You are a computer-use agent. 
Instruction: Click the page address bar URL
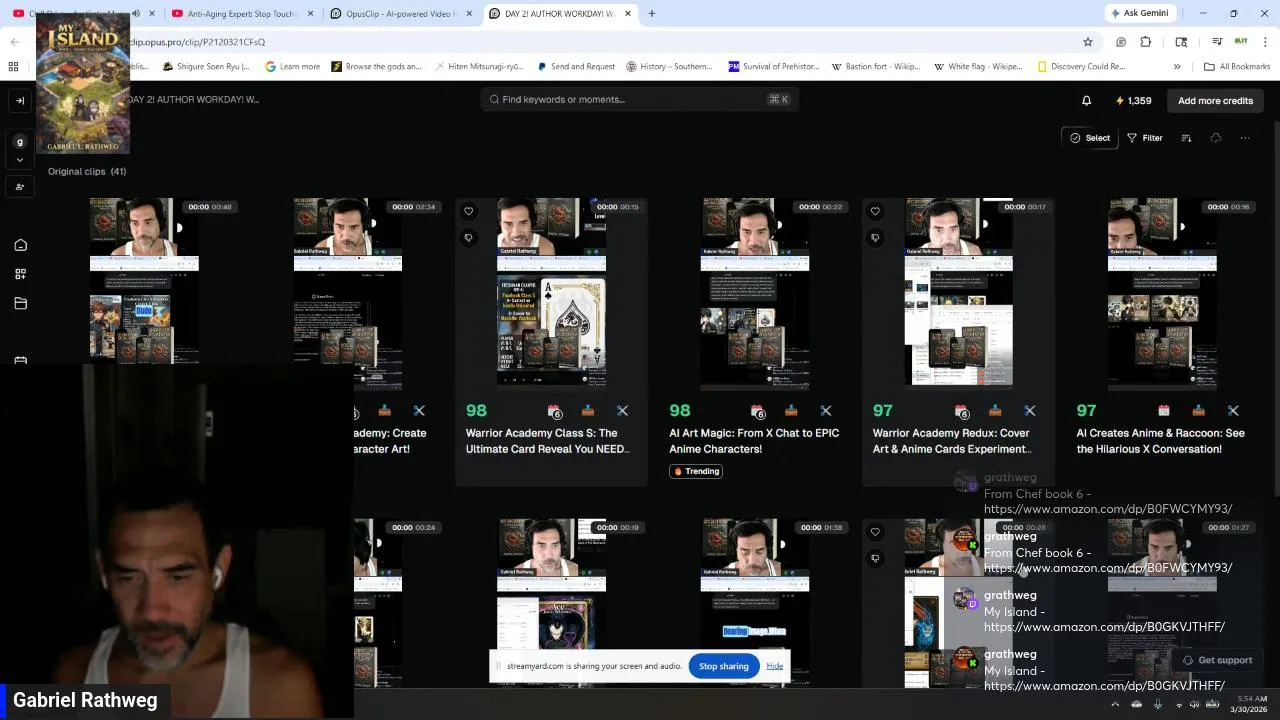(x=197, y=42)
